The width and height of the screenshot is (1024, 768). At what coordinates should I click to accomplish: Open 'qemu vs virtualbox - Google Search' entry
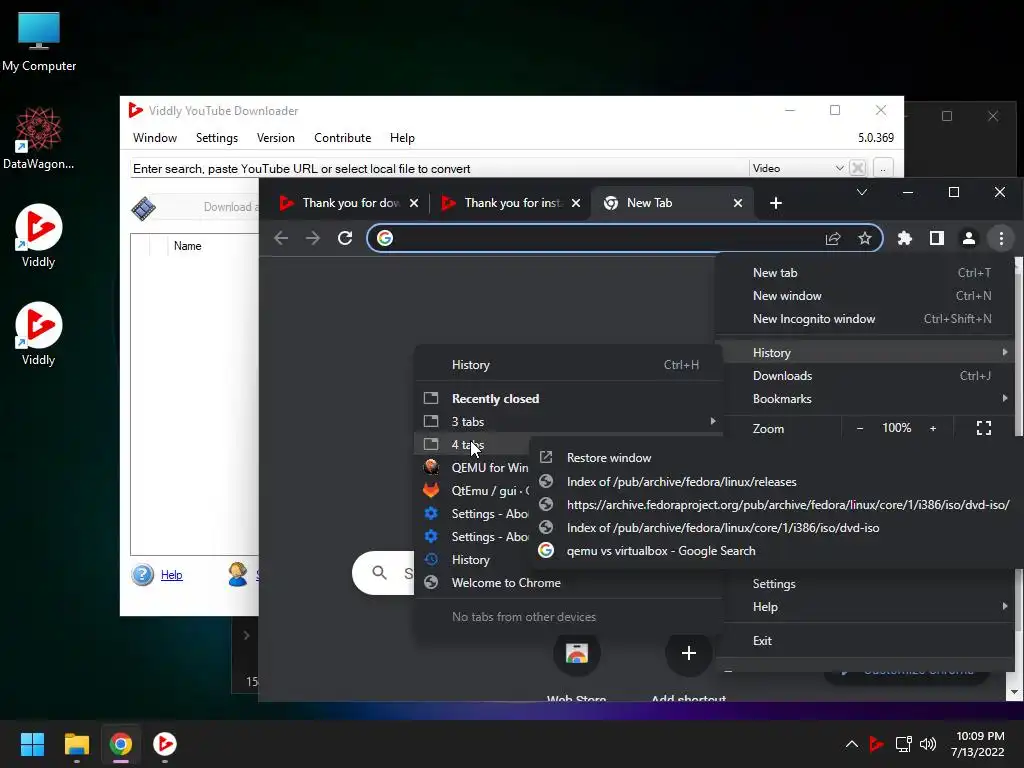776,551
